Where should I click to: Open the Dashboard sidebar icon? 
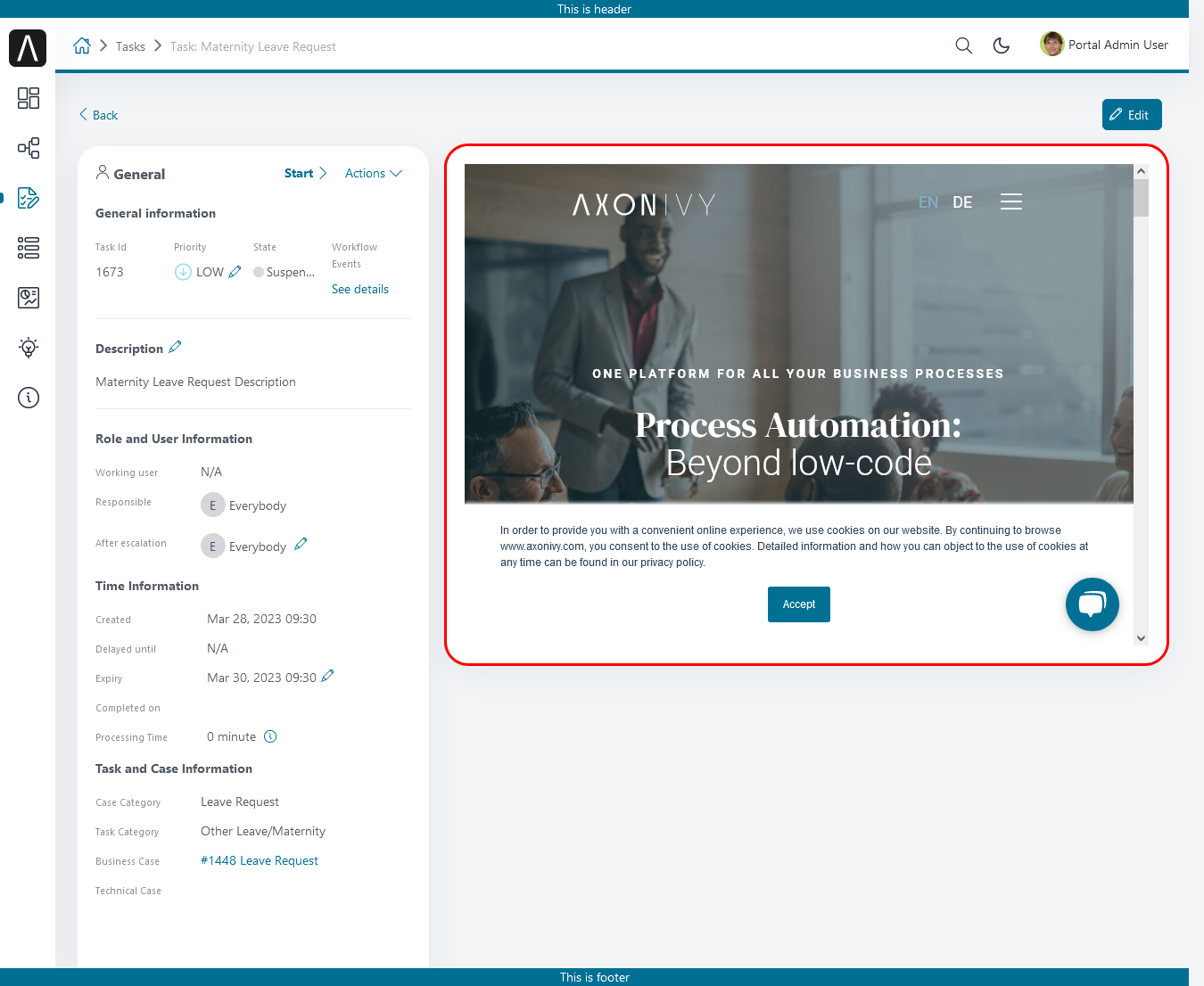(x=29, y=98)
